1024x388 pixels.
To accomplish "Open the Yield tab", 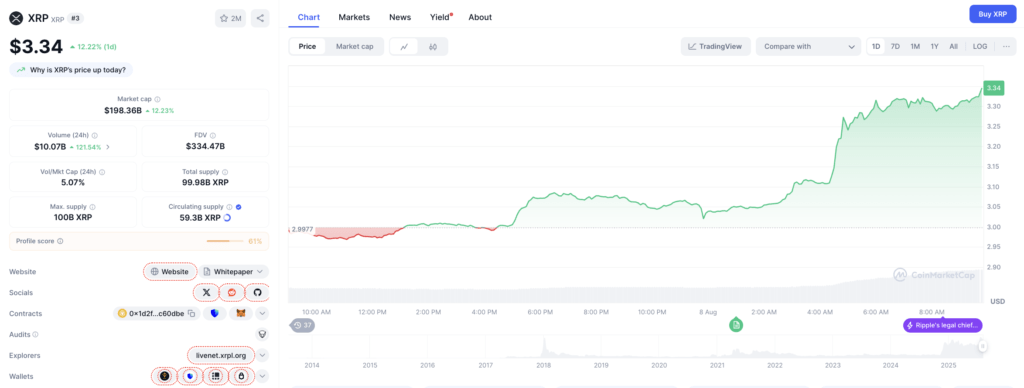I will point(440,17).
